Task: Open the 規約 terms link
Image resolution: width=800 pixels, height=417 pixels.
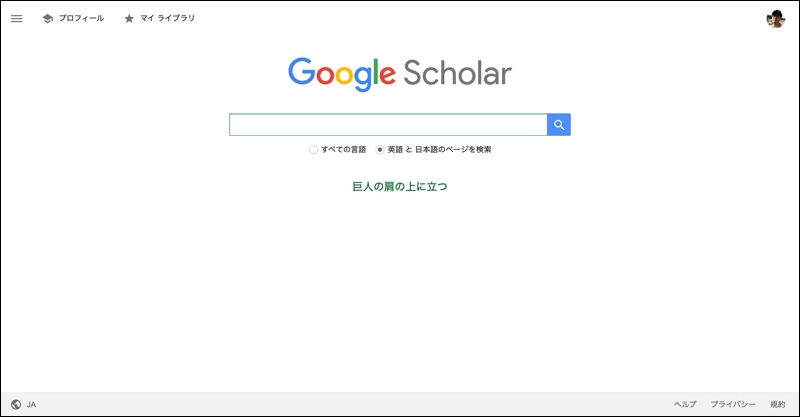Action: 778,404
